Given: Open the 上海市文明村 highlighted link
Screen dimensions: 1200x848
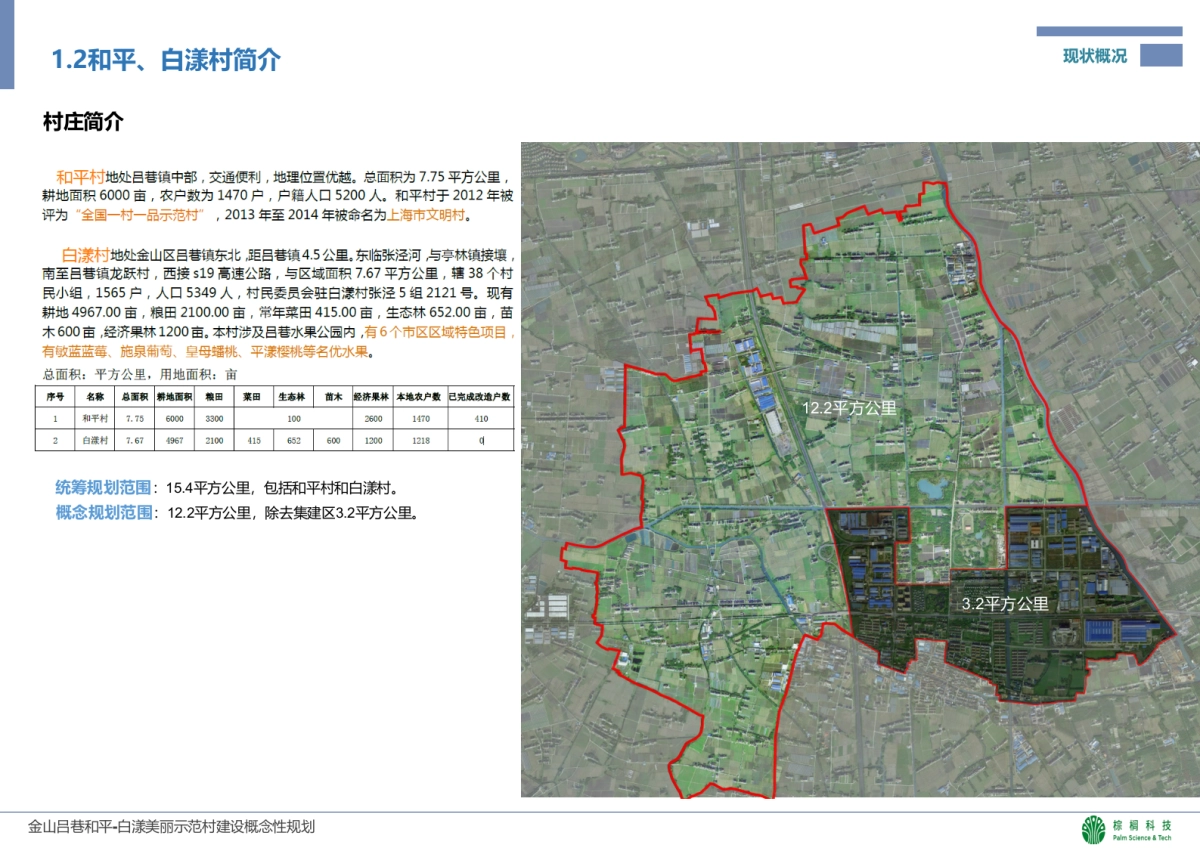Looking at the screenshot, I should coord(424,218).
